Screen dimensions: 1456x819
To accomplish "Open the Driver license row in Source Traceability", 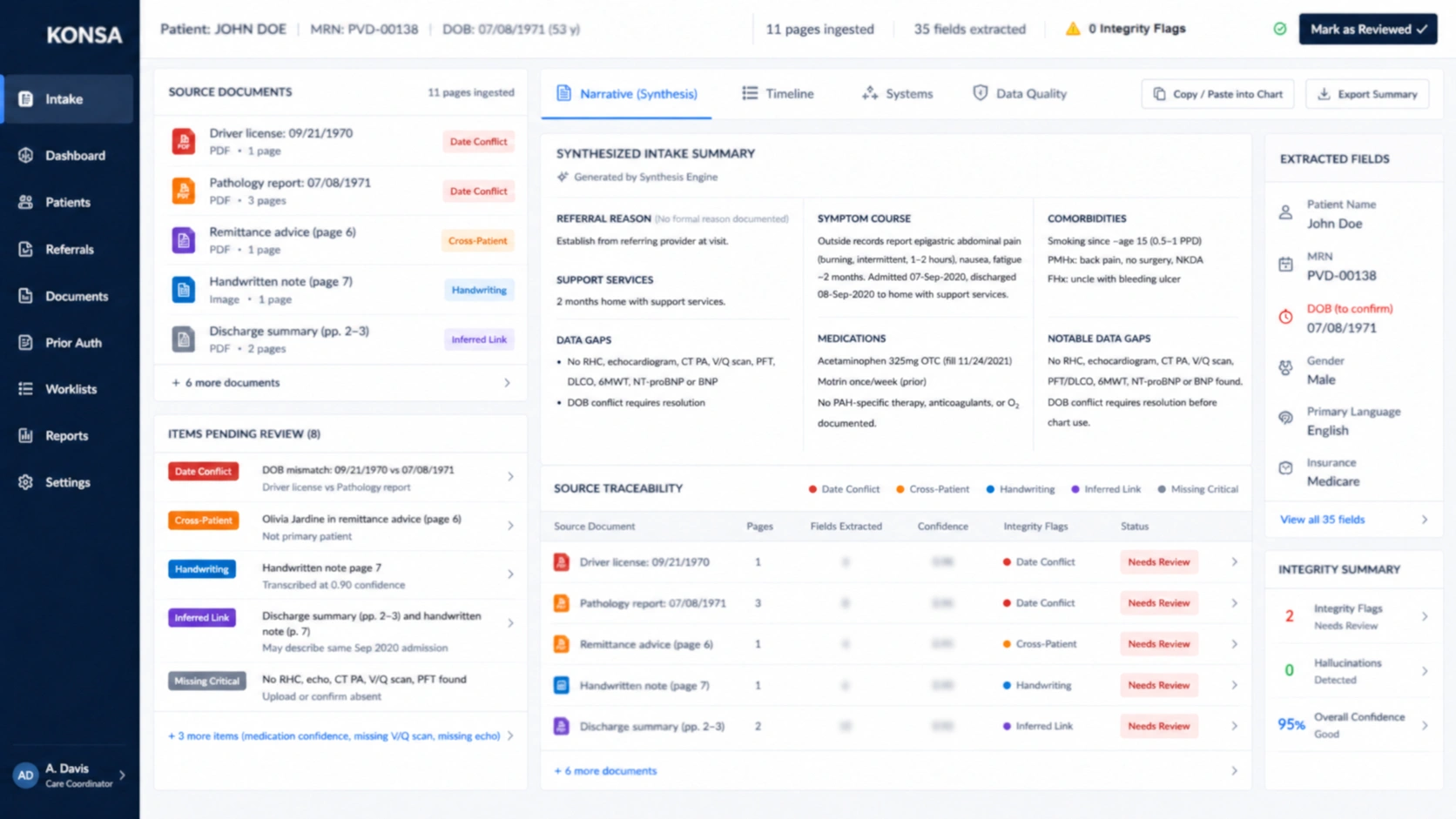I will point(896,562).
